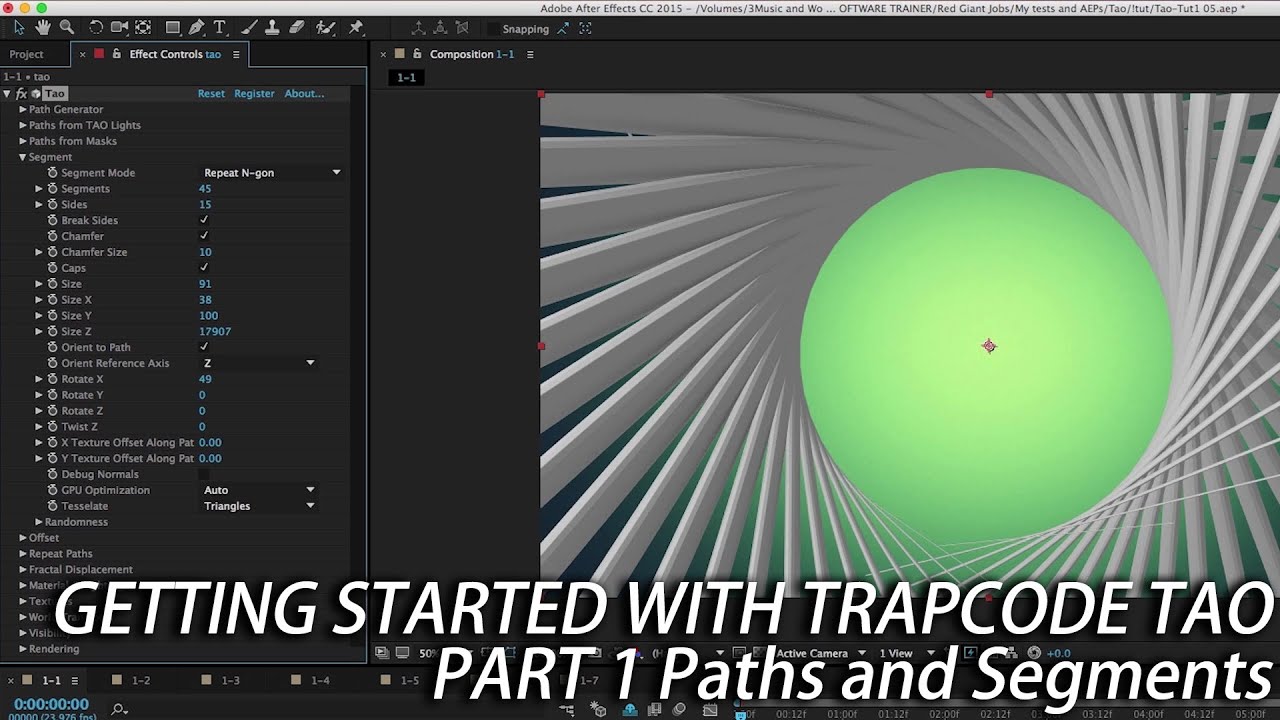Select the Pan Behind anchor point tool

pos(143,28)
